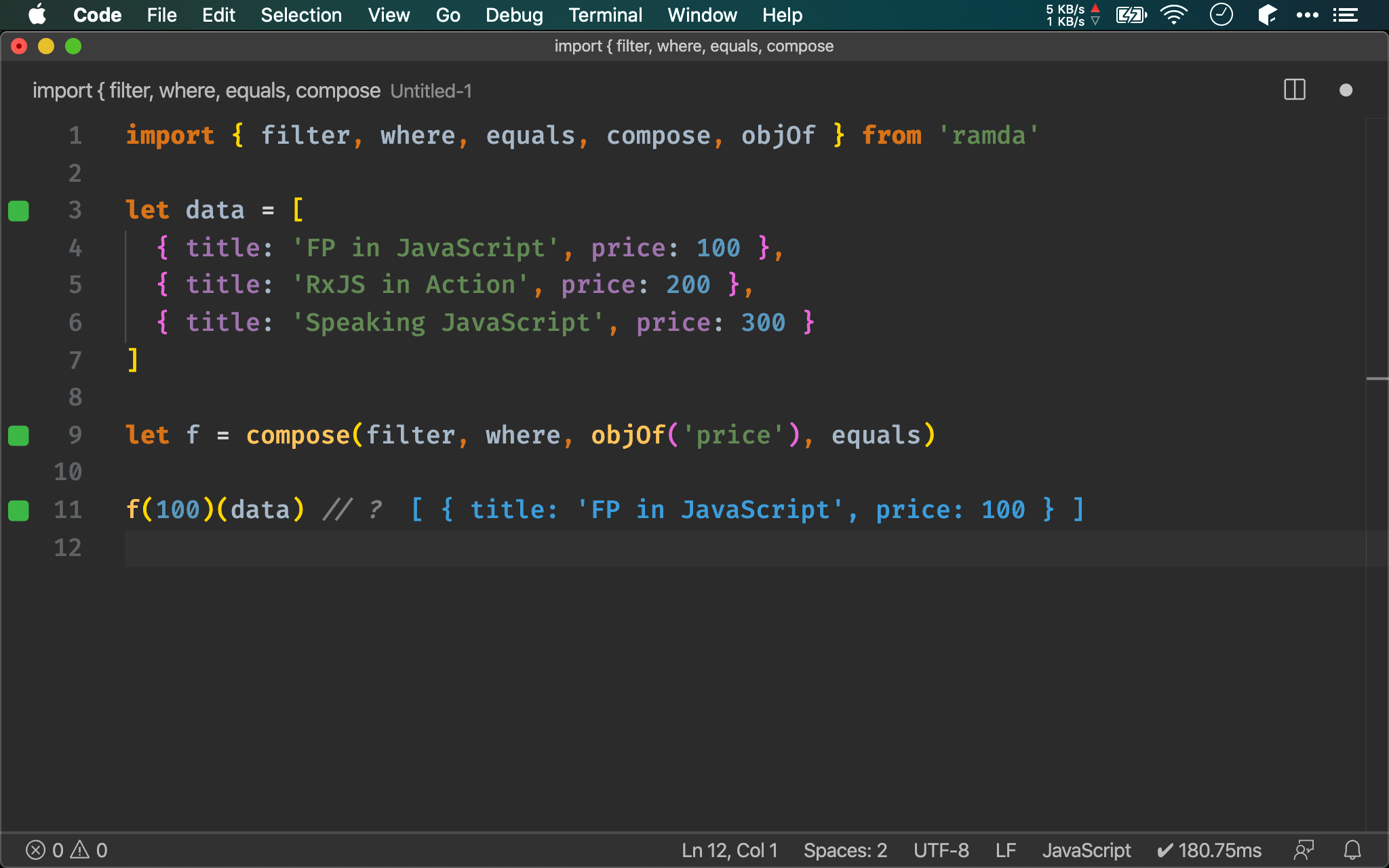1389x868 pixels.
Task: Toggle the unsaved file indicator dot
Action: pos(1346,90)
